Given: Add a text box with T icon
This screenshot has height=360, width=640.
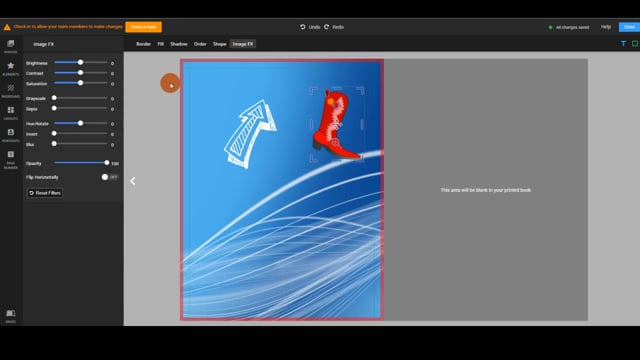Looking at the screenshot, I should [x=623, y=43].
